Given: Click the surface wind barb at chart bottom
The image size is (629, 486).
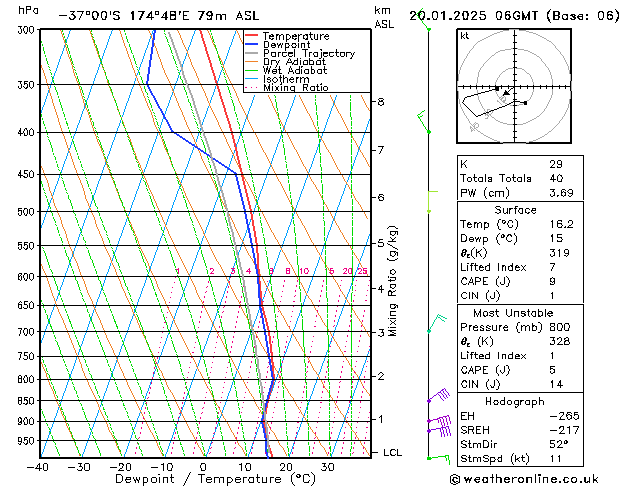Looking at the screenshot, I should [x=438, y=459].
